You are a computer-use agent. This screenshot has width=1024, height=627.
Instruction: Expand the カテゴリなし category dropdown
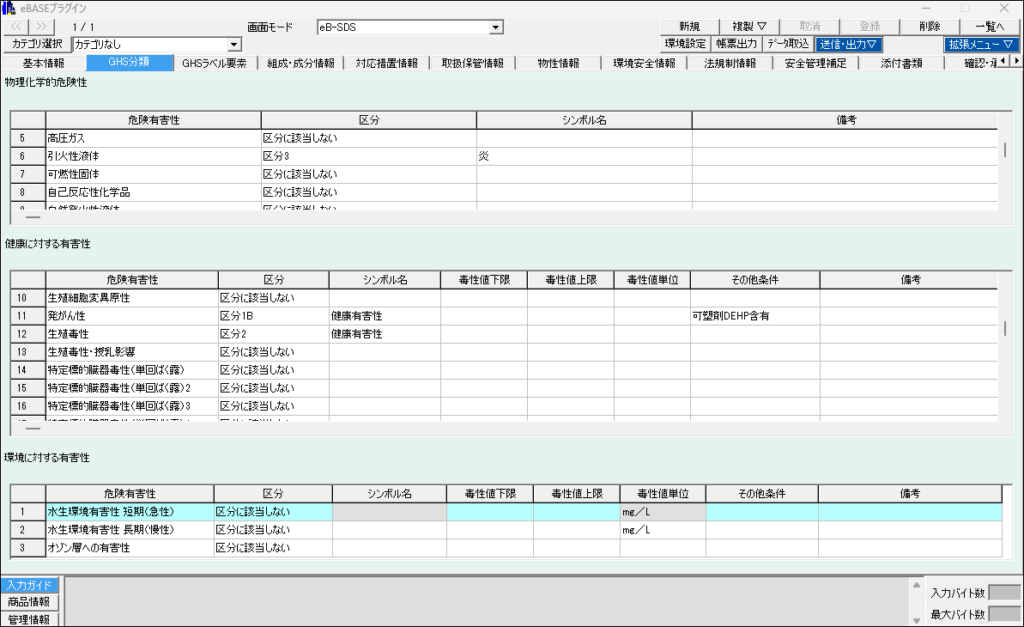[x=234, y=44]
